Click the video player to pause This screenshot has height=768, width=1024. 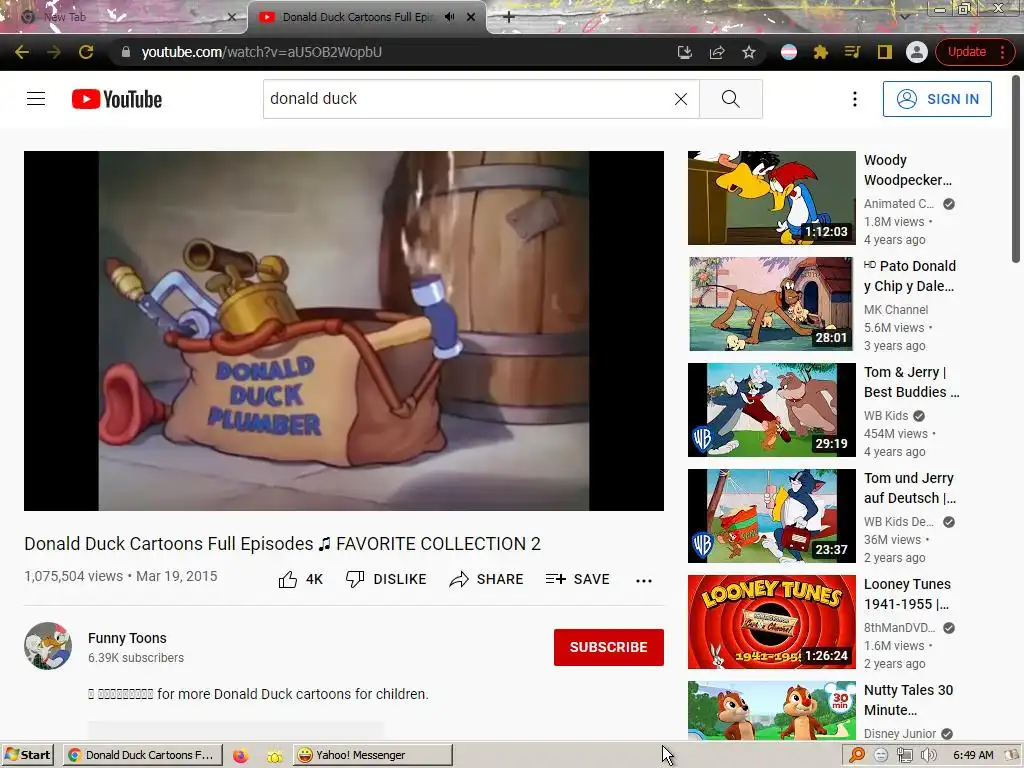[344, 330]
